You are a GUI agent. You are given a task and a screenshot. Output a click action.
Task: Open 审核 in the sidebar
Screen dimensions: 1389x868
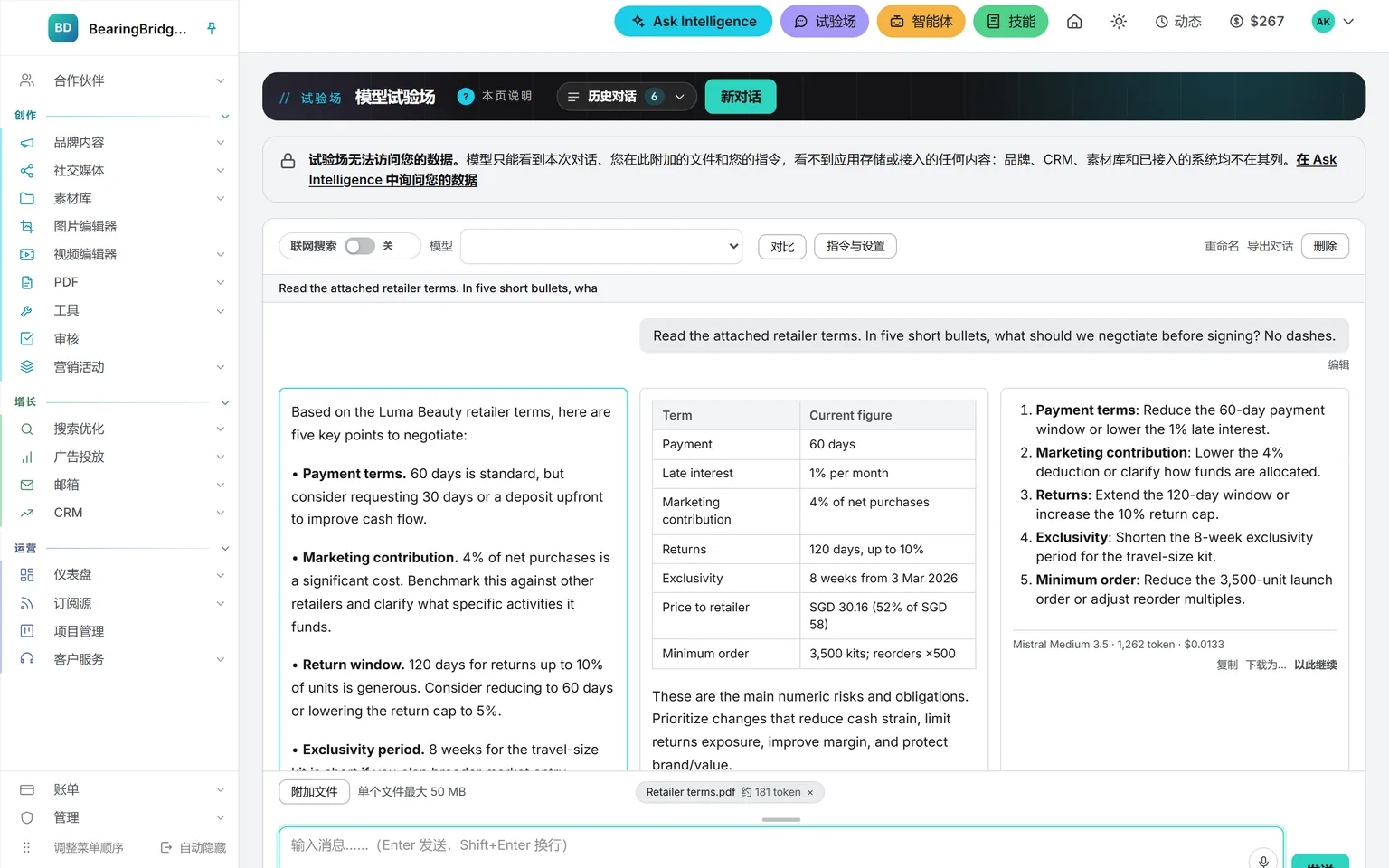(x=67, y=338)
